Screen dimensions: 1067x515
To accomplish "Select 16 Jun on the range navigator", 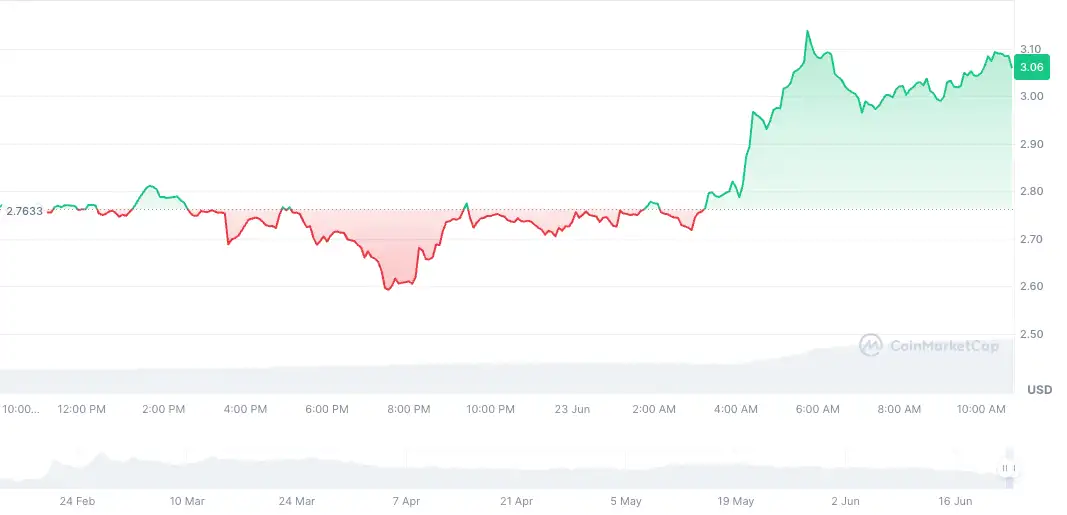I will point(954,501).
